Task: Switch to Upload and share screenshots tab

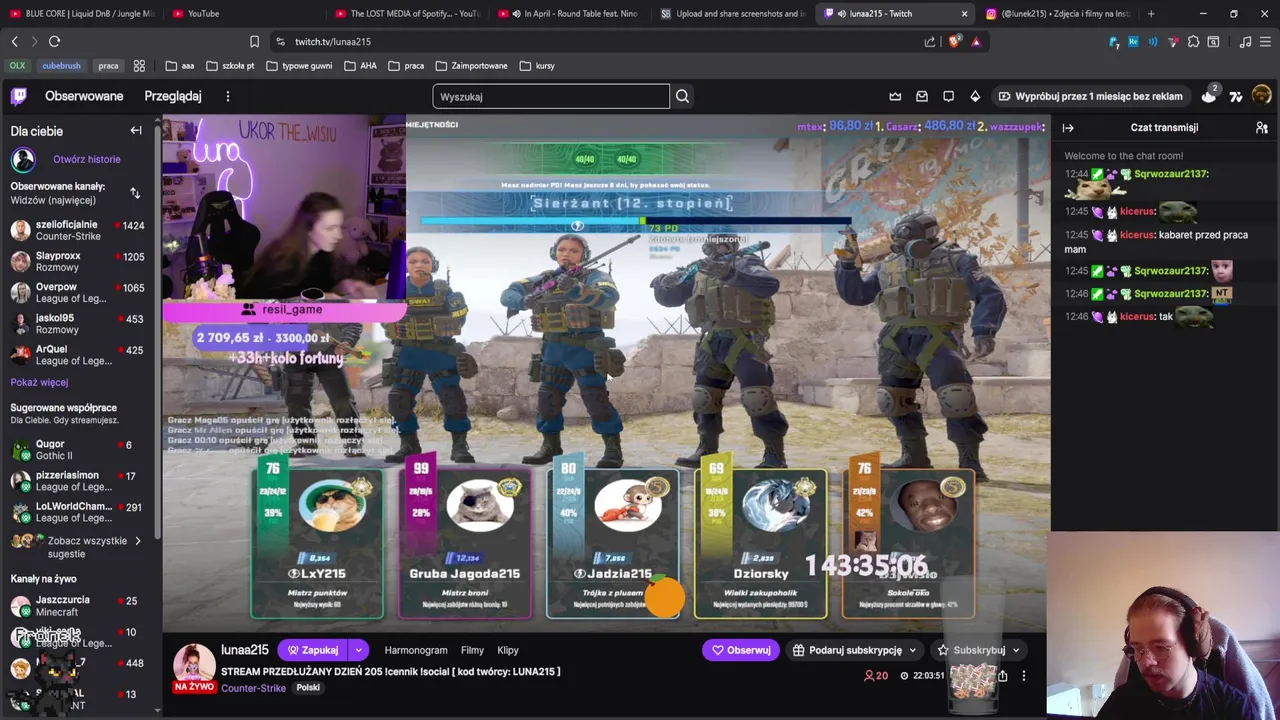Action: [x=732, y=14]
